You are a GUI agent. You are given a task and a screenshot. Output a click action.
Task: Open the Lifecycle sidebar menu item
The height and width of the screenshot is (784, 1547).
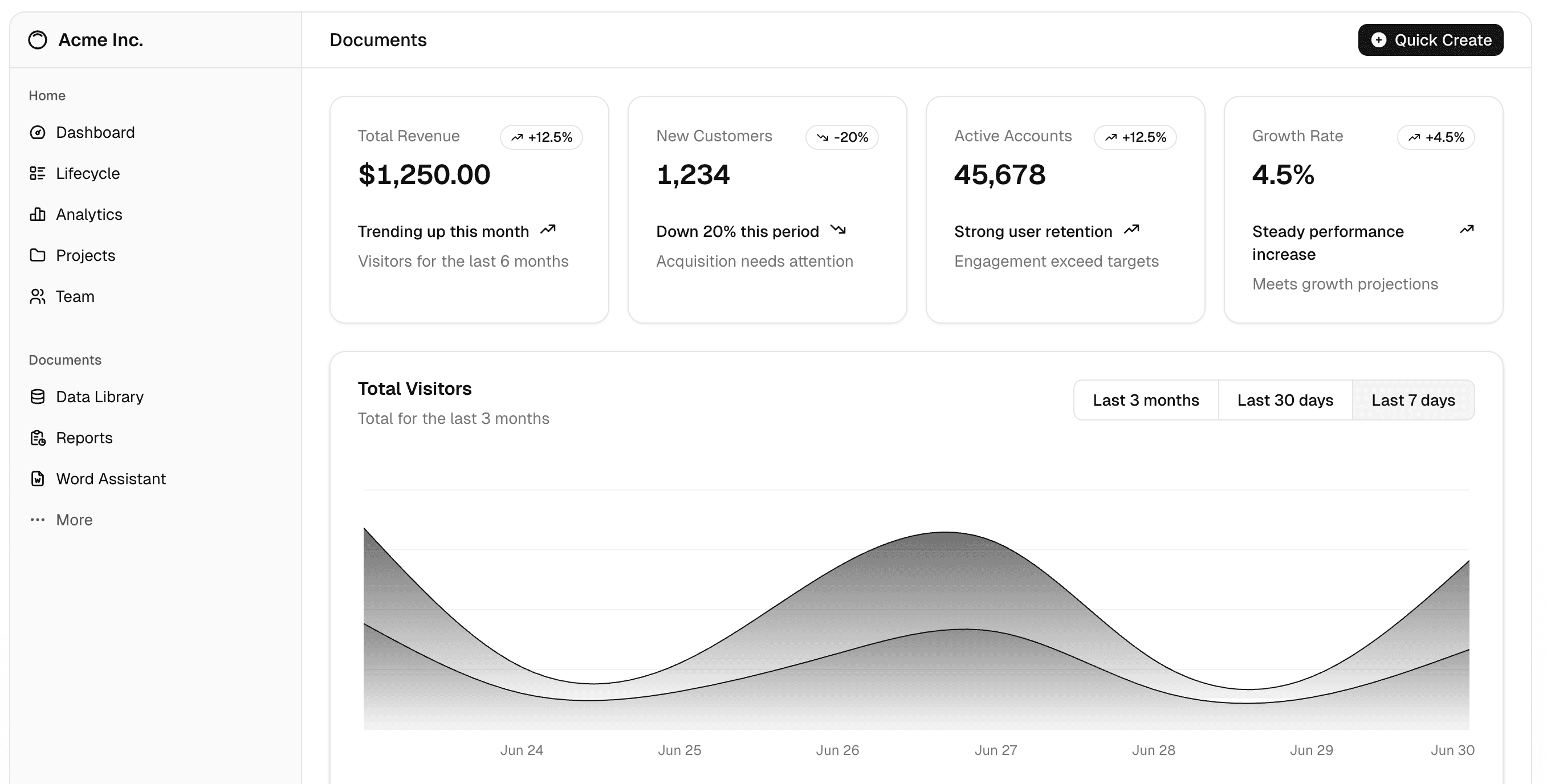[88, 173]
